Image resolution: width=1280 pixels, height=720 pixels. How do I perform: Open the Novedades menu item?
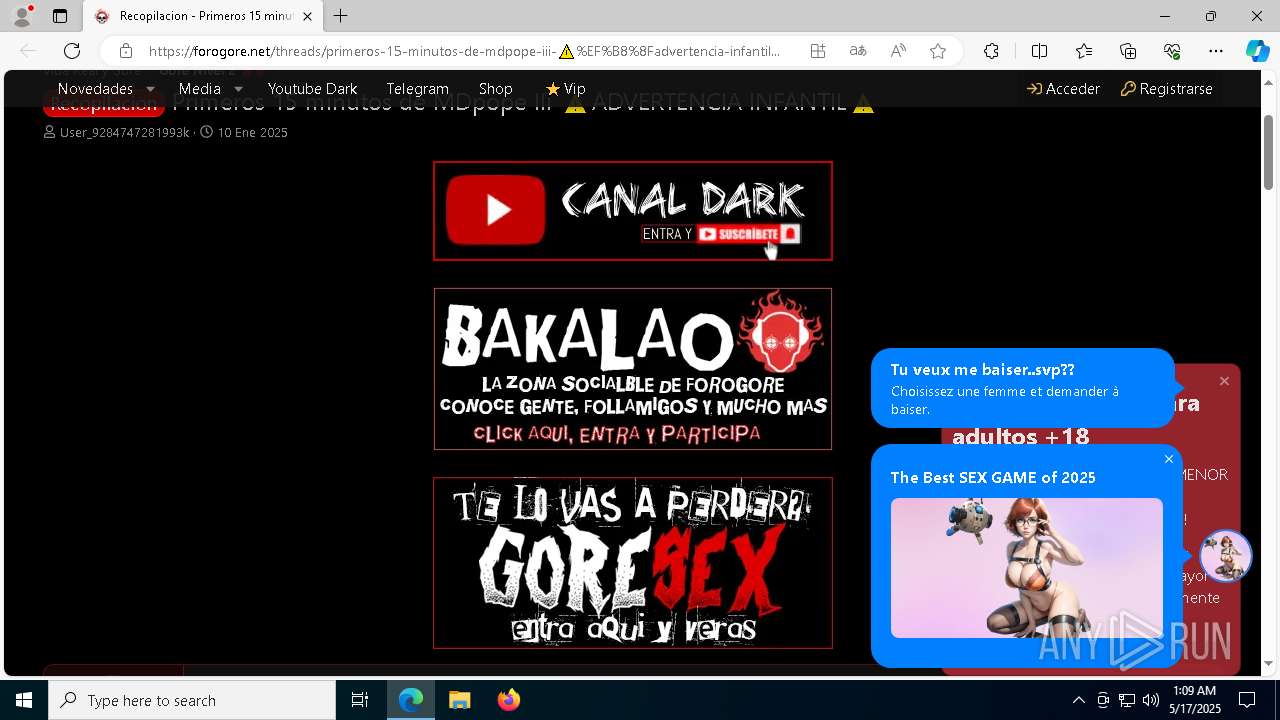click(x=95, y=89)
